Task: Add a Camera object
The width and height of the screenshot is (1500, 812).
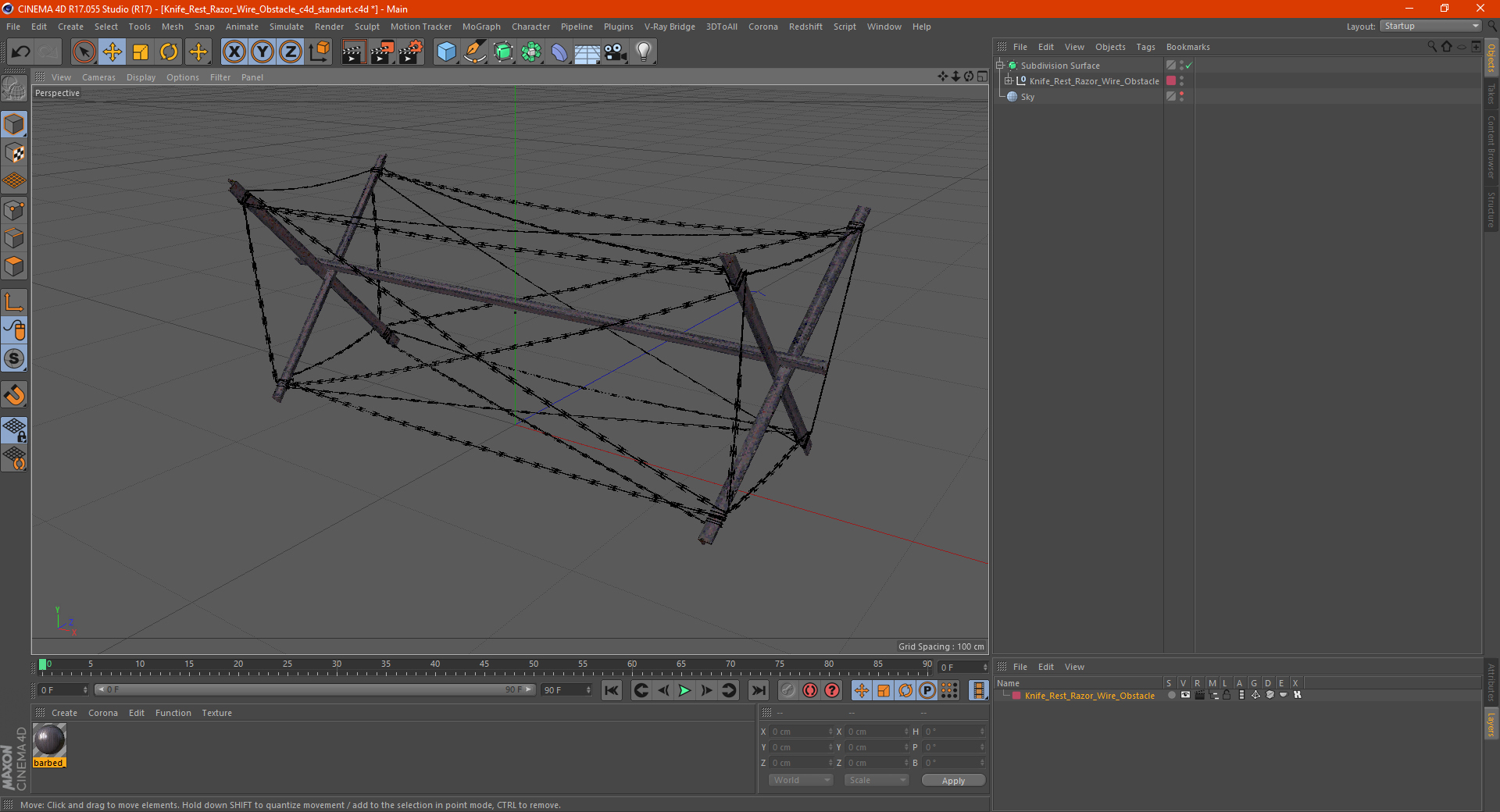Action: coord(615,52)
